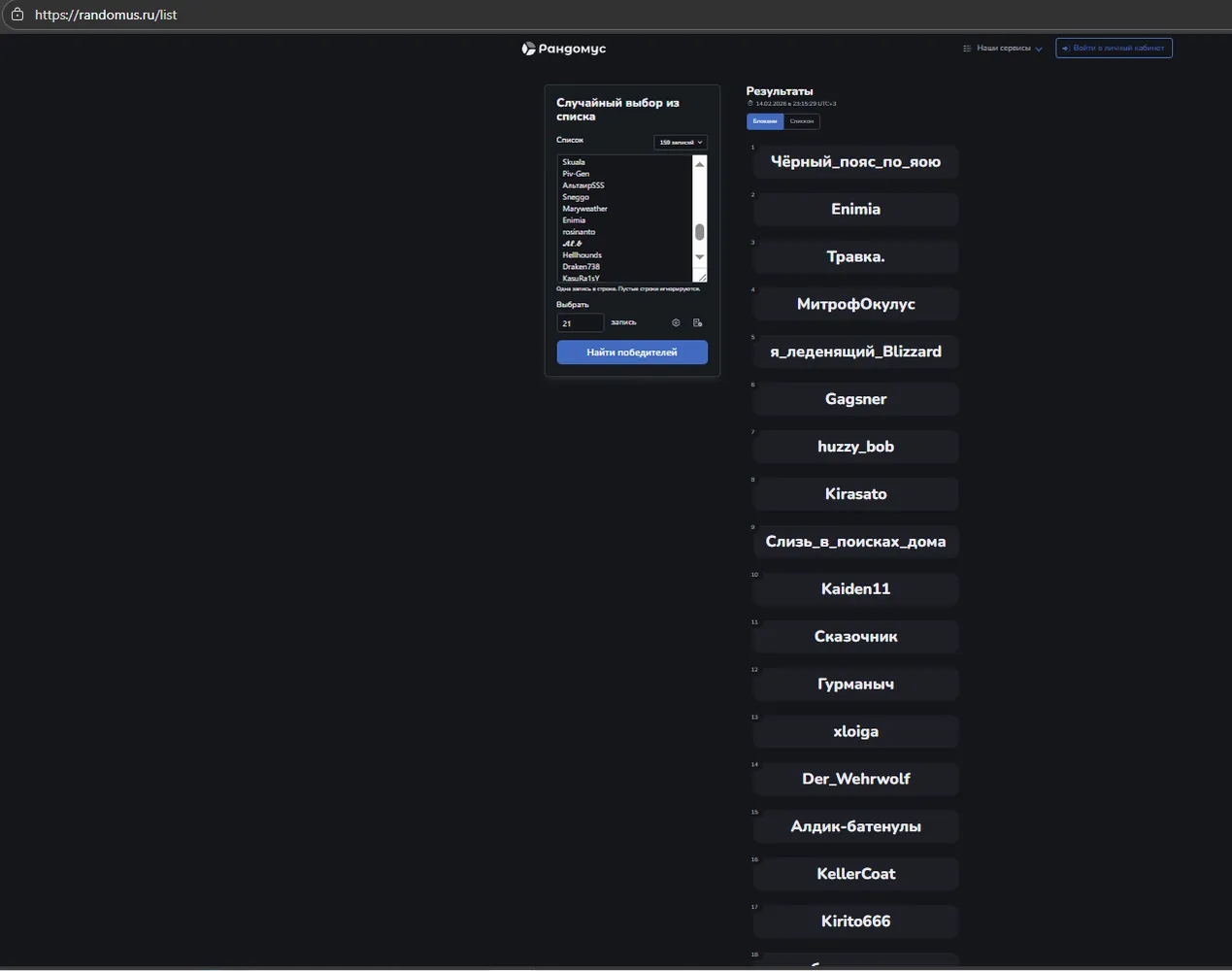
Task: Click the number of records input field
Action: (581, 322)
